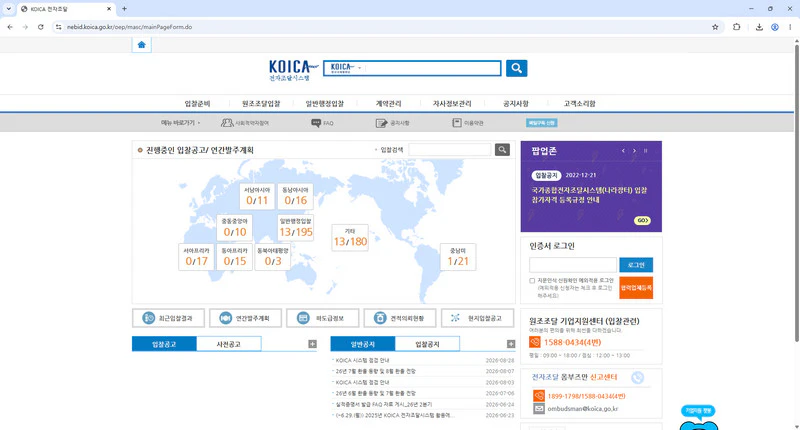Click the FAQ speech bubble icon
Viewport: 800px width, 430px height.
[316, 123]
